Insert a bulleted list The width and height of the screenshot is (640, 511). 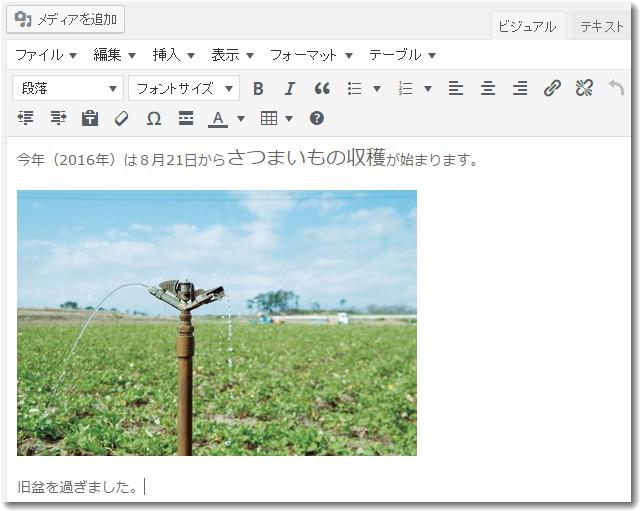pyautogui.click(x=354, y=88)
